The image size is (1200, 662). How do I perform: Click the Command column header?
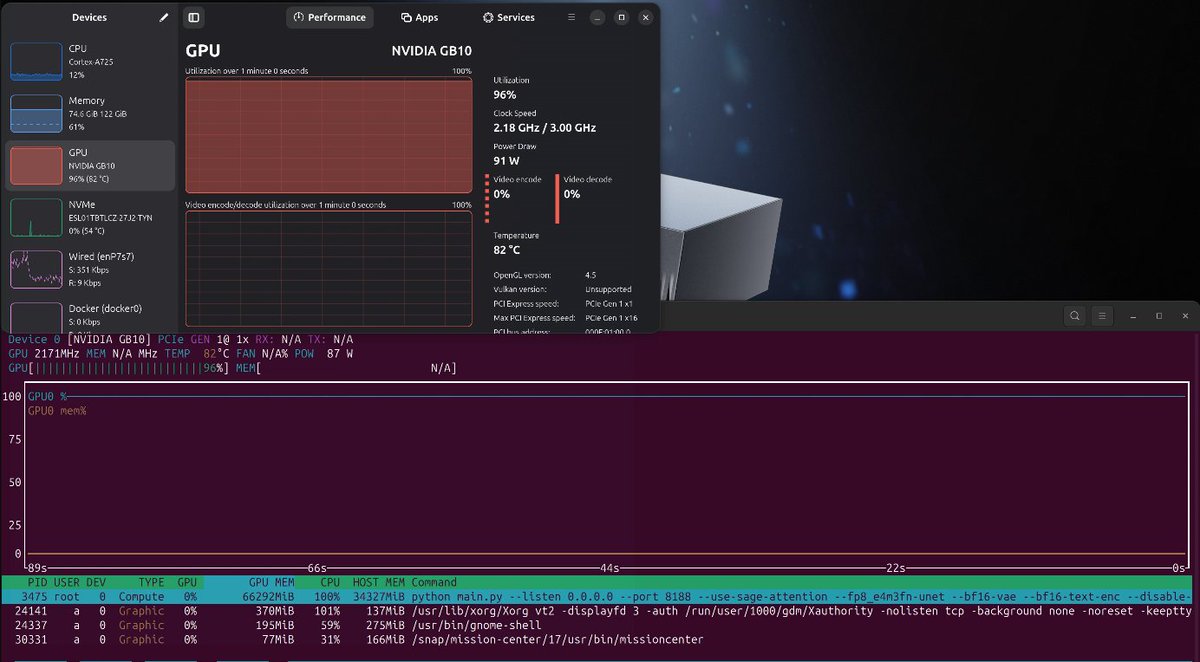tap(434, 582)
